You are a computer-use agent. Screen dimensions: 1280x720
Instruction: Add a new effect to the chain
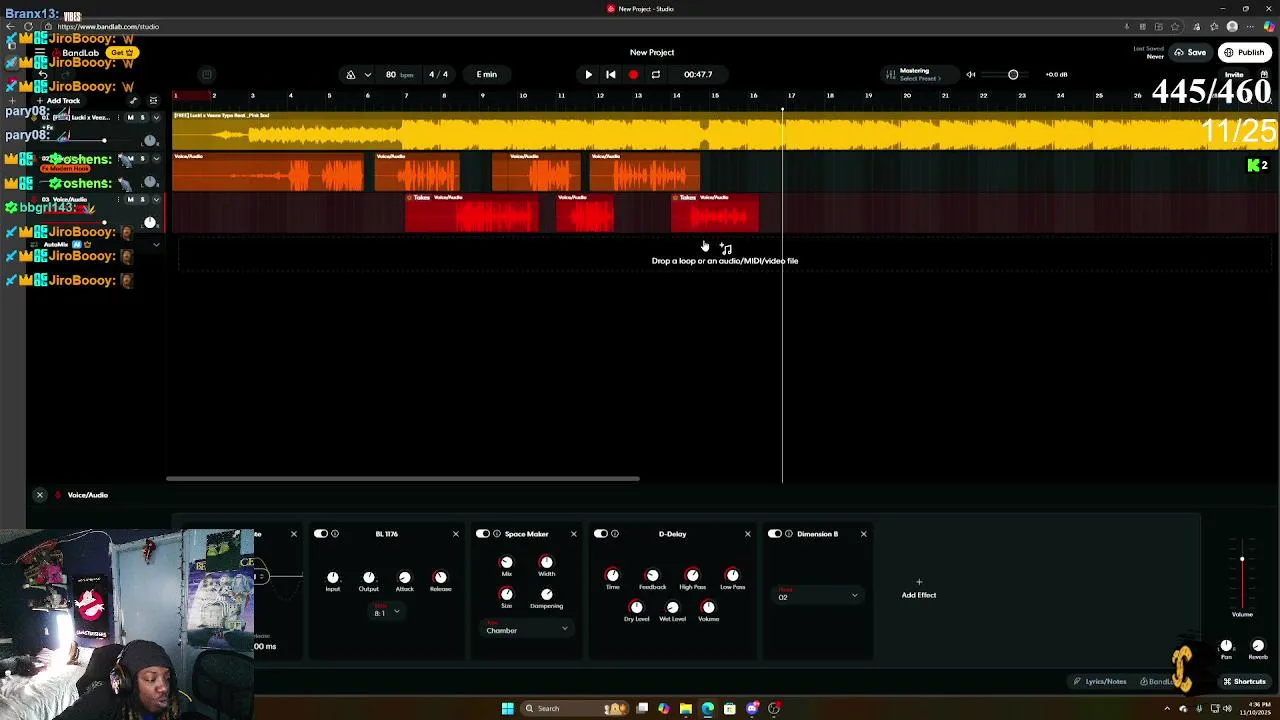click(x=919, y=589)
